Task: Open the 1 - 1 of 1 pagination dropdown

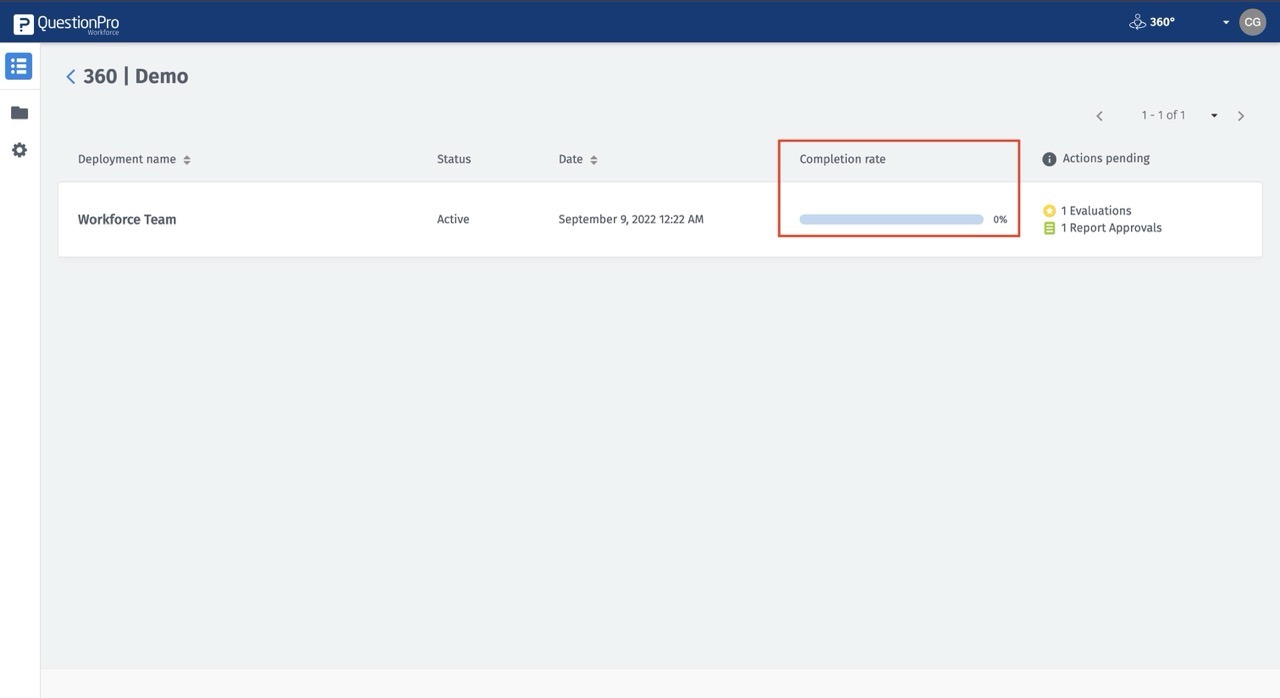Action: [x=1214, y=116]
